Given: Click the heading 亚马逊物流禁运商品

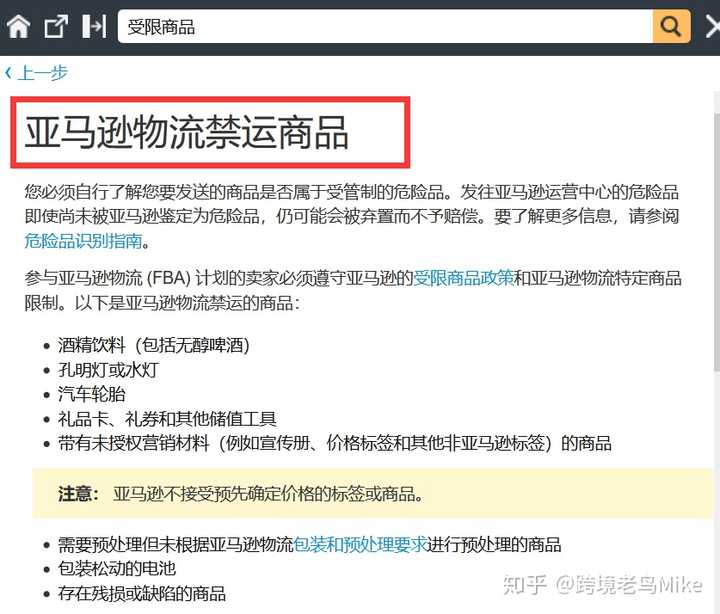Looking at the screenshot, I should (186, 133).
